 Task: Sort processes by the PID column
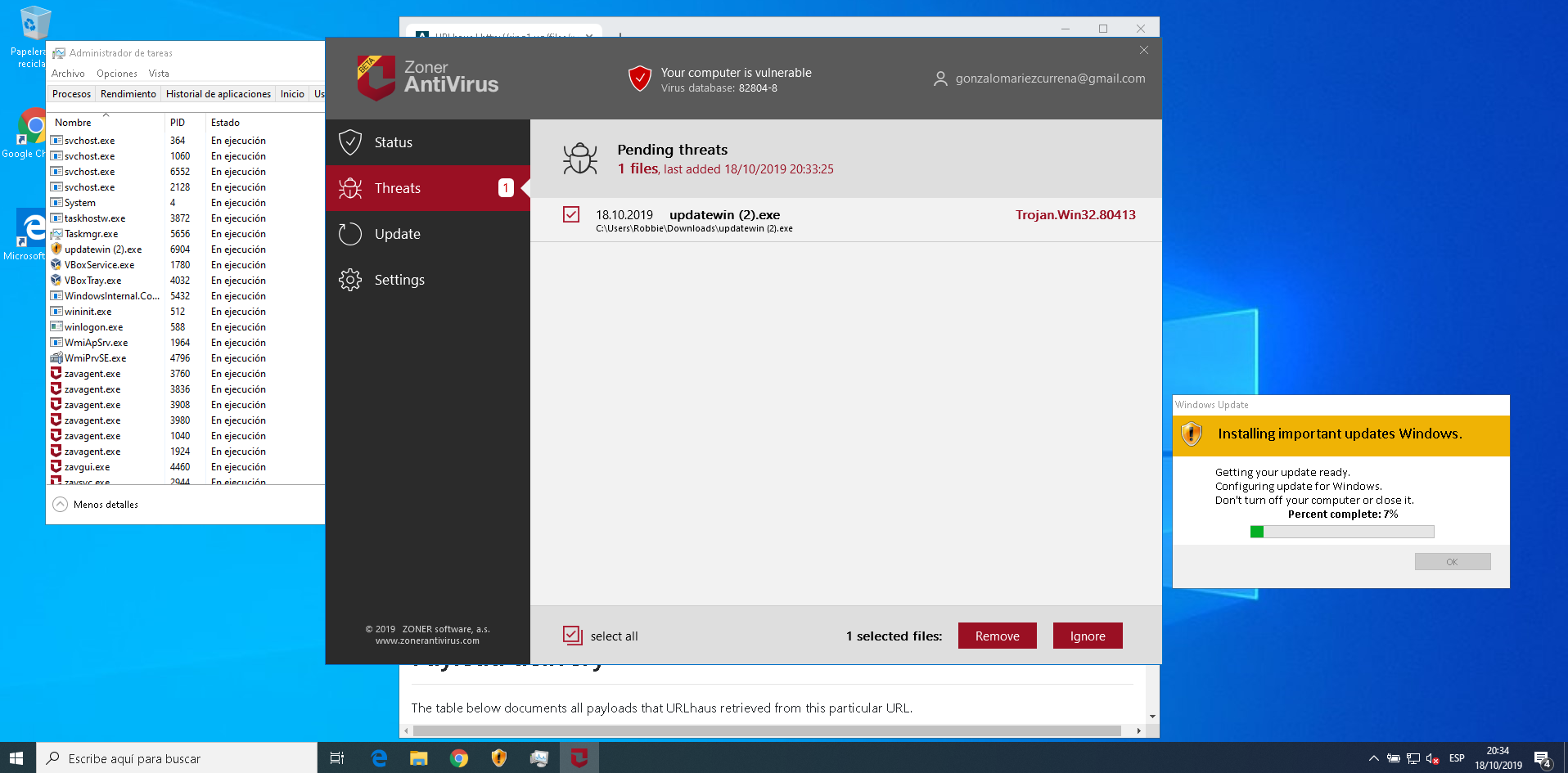[186, 123]
